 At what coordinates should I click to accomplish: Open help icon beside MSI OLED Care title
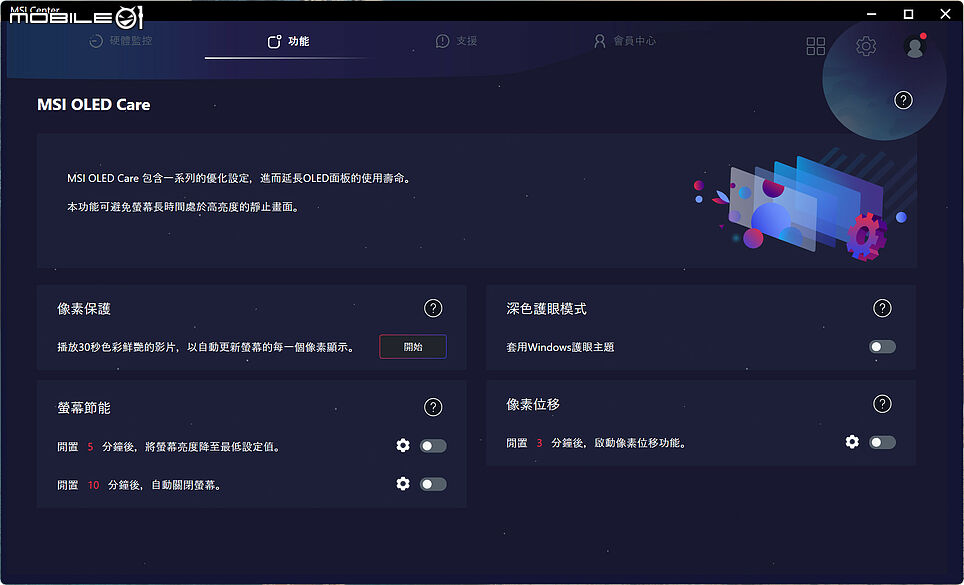pos(903,100)
